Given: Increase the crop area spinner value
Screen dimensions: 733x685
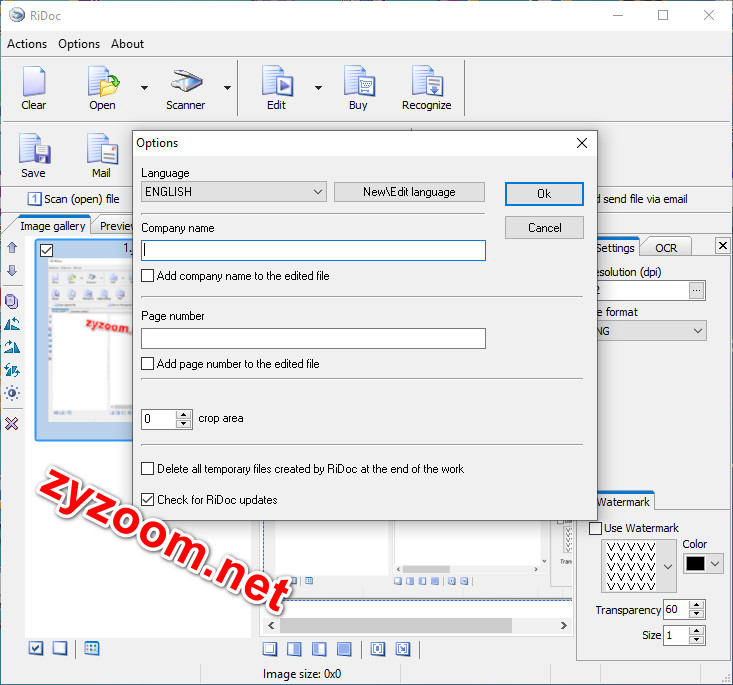Looking at the screenshot, I should pos(184,415).
